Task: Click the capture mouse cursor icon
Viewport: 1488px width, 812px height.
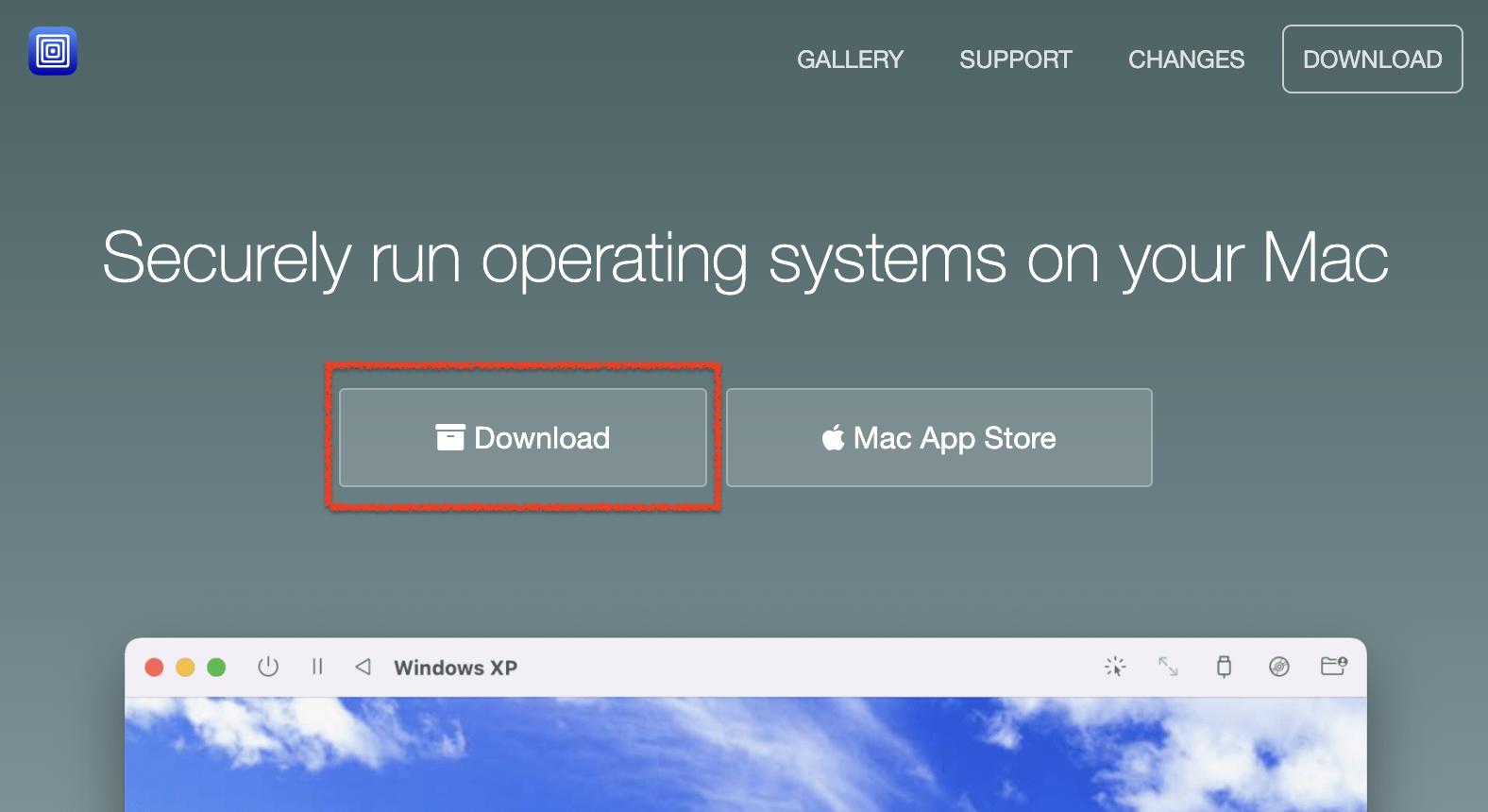Action: (1115, 667)
